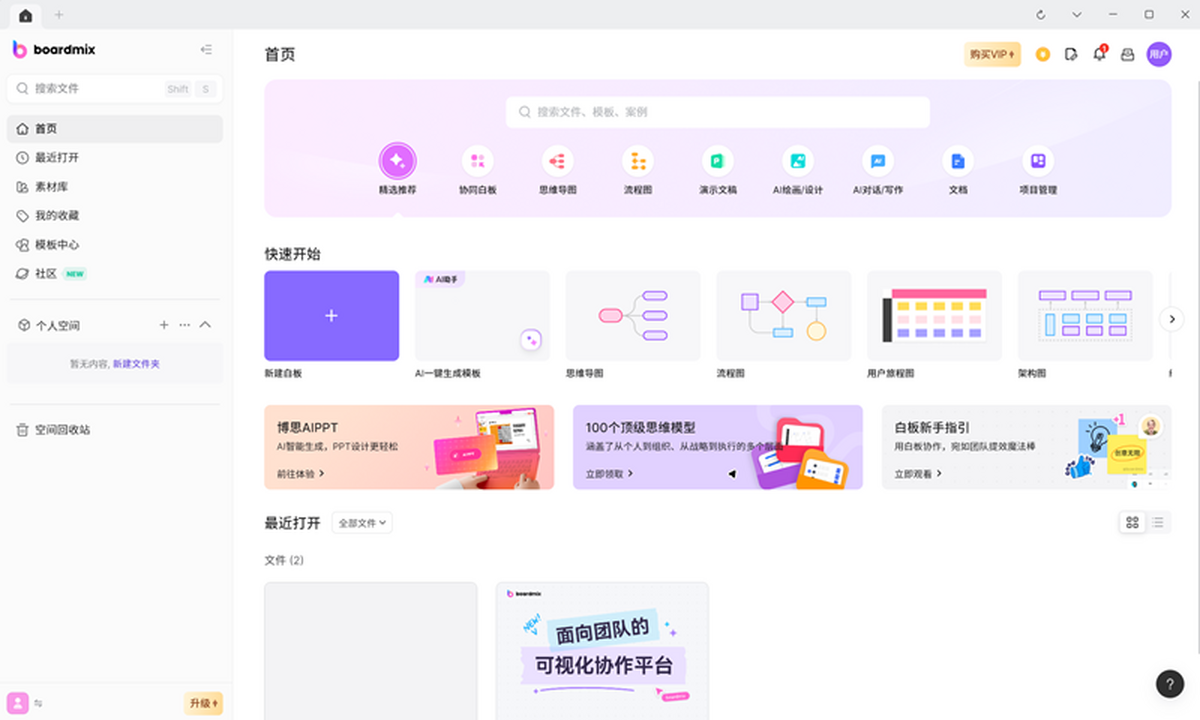The width and height of the screenshot is (1200, 720).
Task: Go to 首页 in the sidebar
Action: pyautogui.click(x=115, y=129)
